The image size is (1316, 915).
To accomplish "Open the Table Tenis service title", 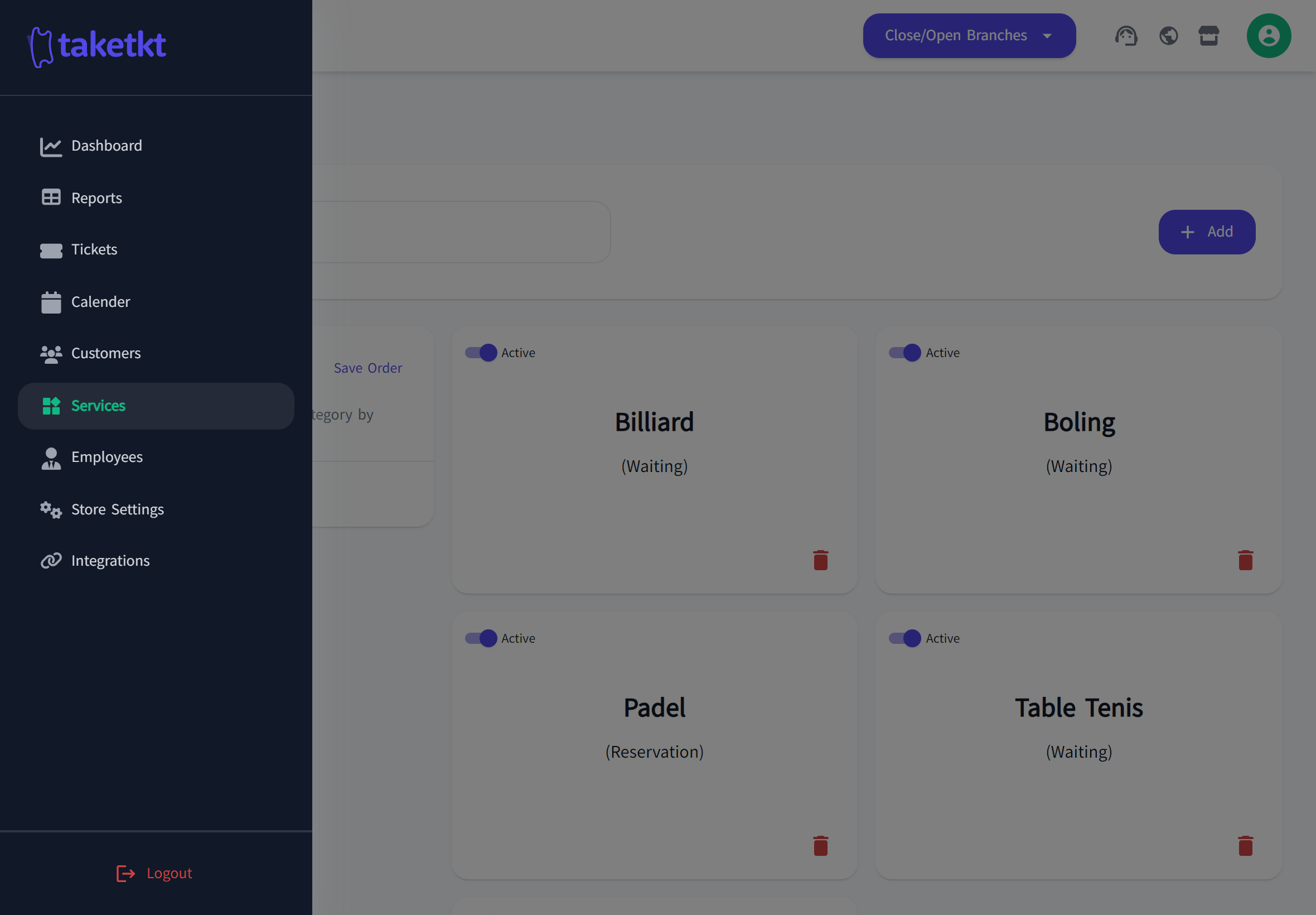I will click(x=1079, y=707).
